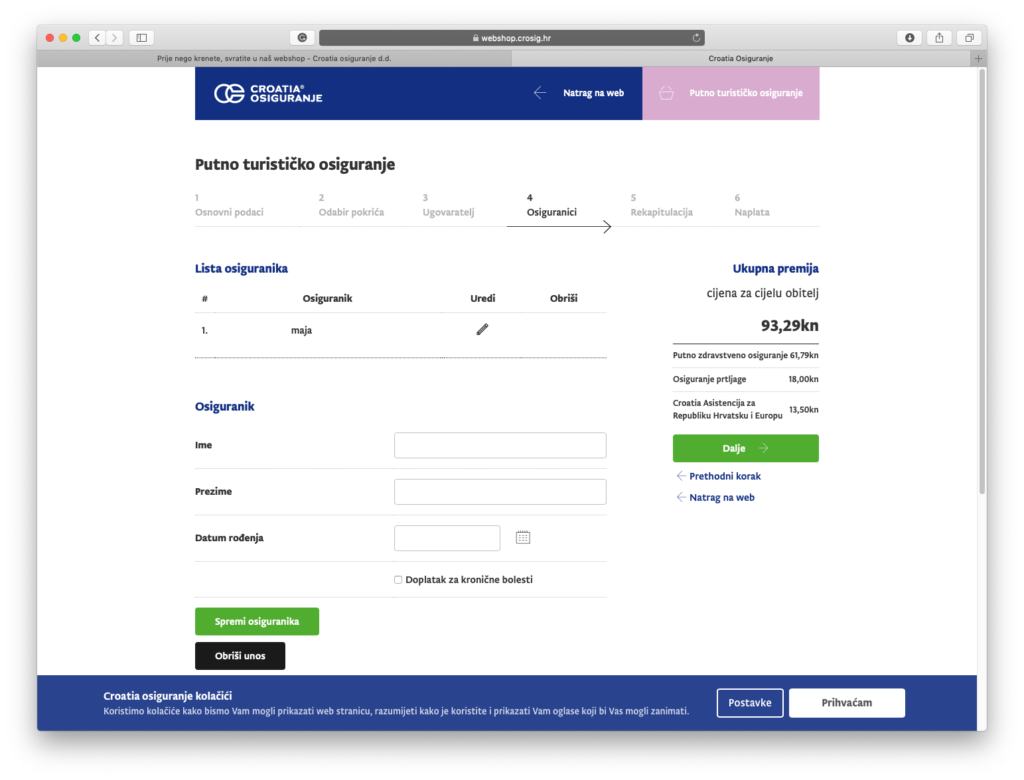This screenshot has width=1024, height=780.
Task: Click the Safari share icon
Action: pos(939,38)
